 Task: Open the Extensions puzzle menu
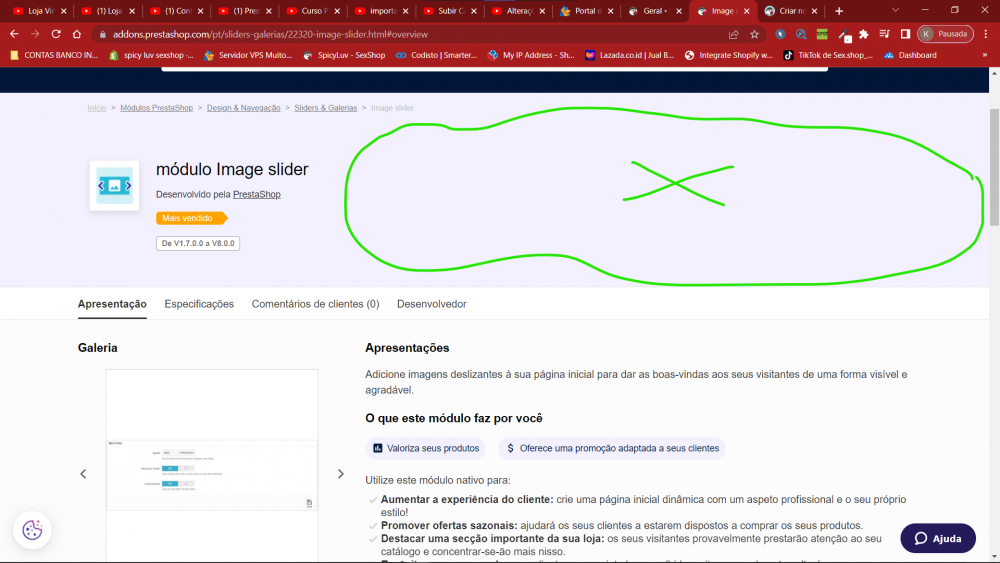(x=864, y=34)
